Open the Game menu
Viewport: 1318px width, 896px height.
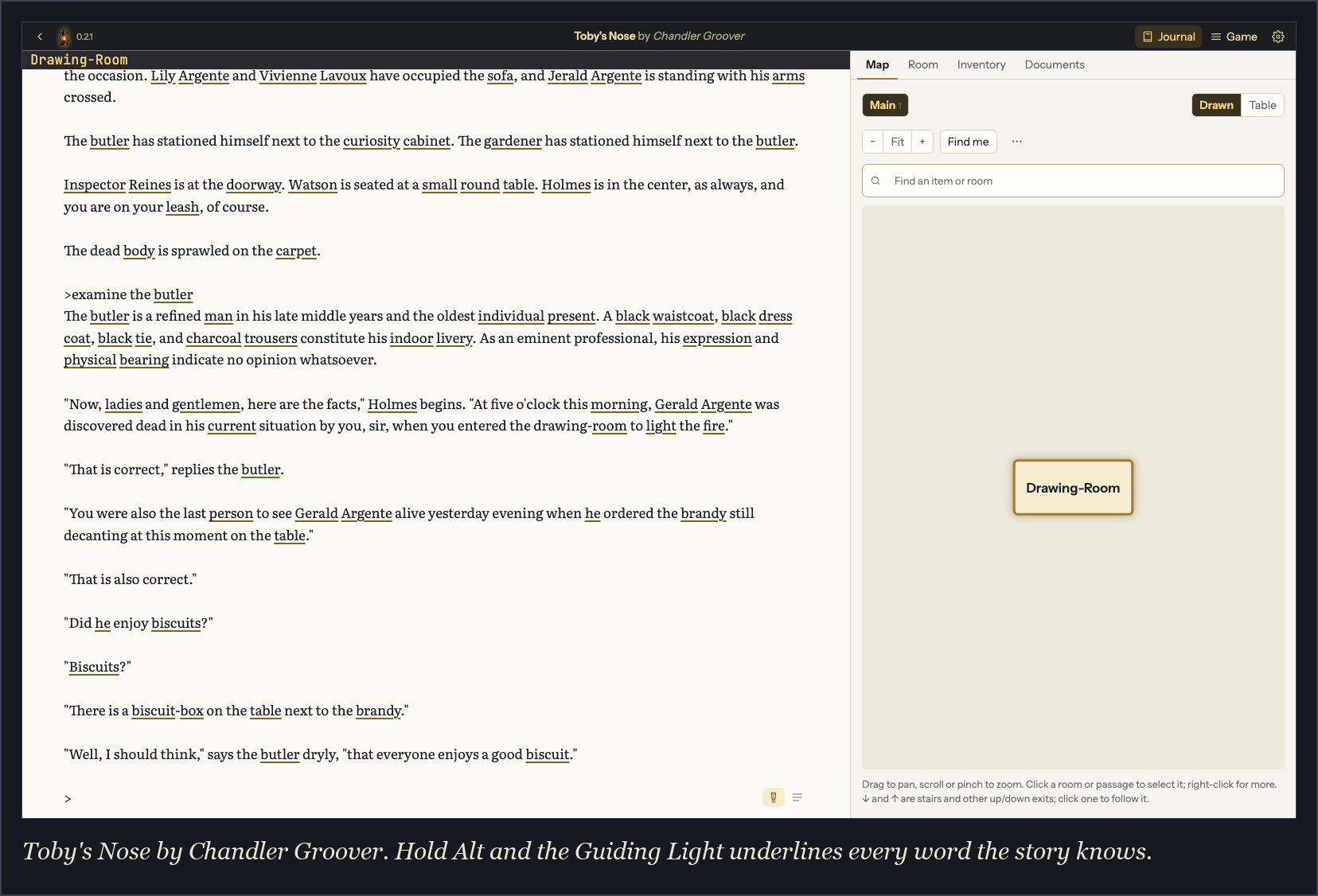click(x=1234, y=37)
